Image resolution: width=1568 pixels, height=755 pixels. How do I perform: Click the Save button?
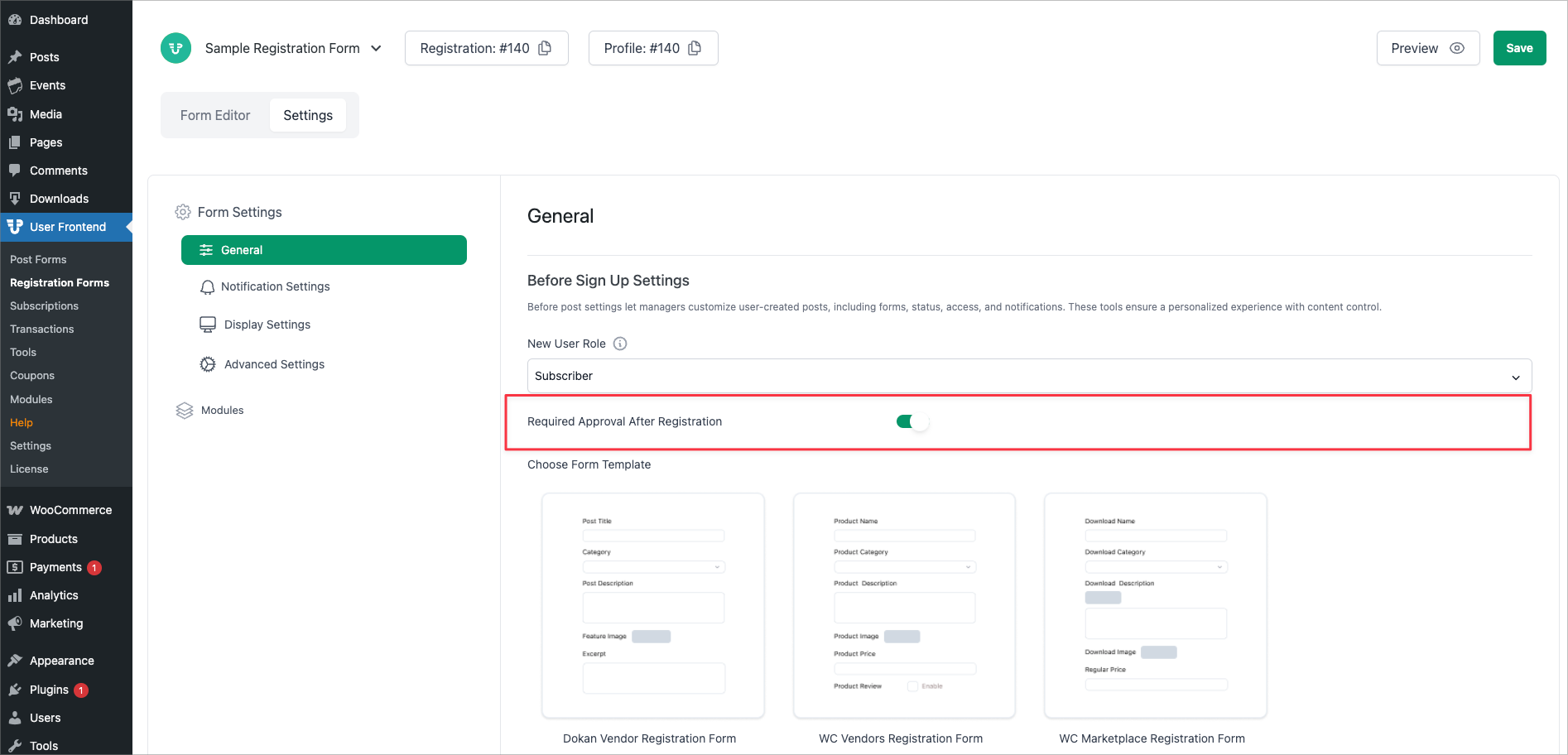tap(1519, 48)
